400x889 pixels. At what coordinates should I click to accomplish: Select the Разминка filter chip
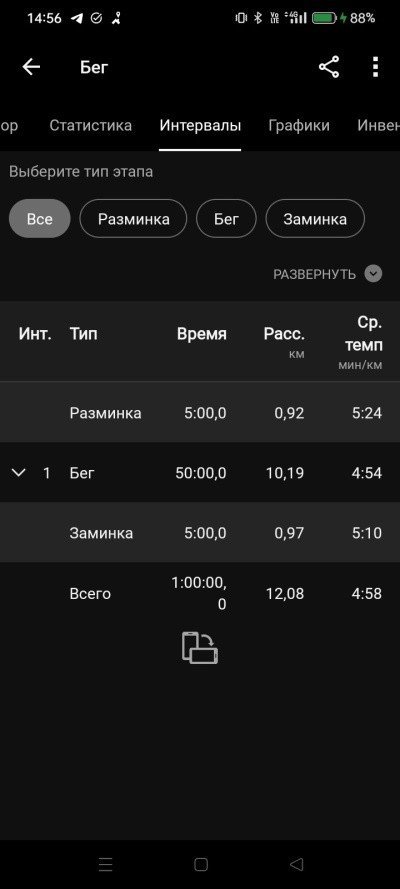133,218
